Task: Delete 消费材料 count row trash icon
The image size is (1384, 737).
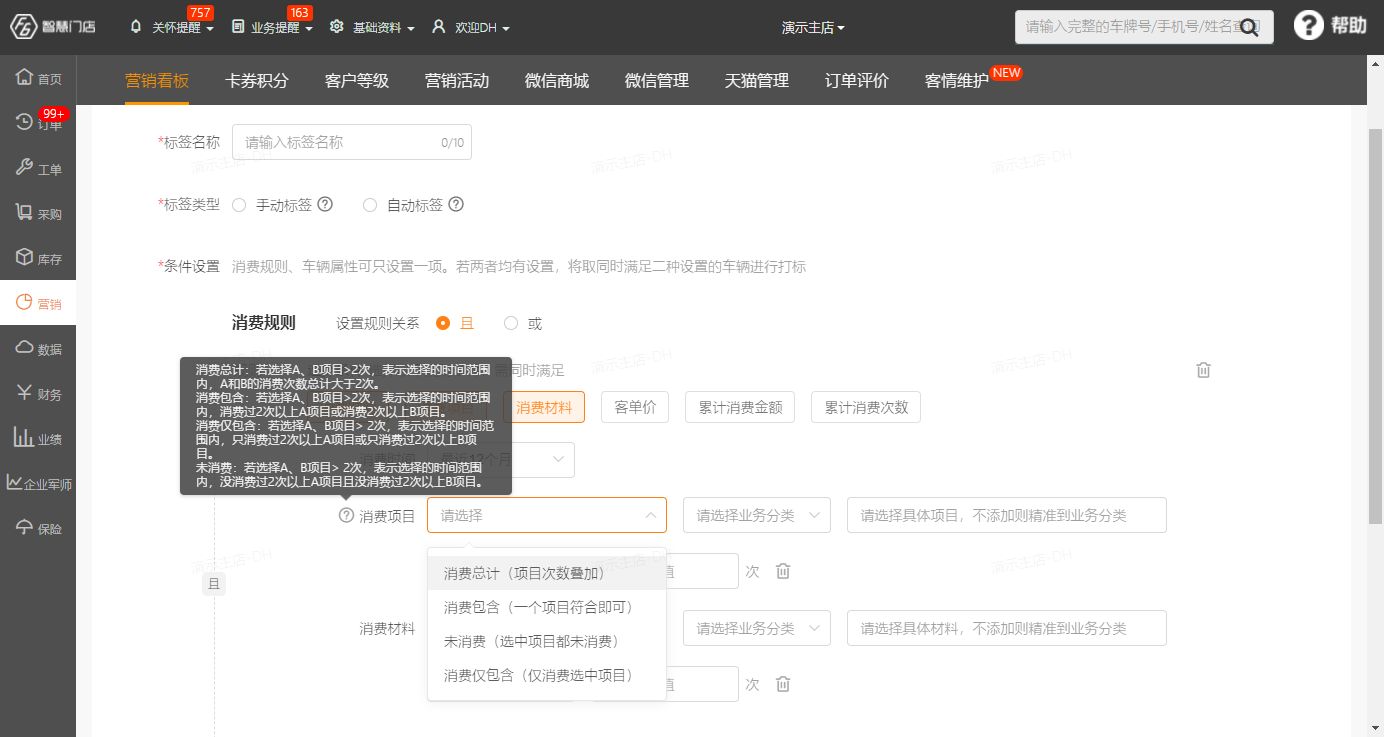Action: [x=783, y=684]
